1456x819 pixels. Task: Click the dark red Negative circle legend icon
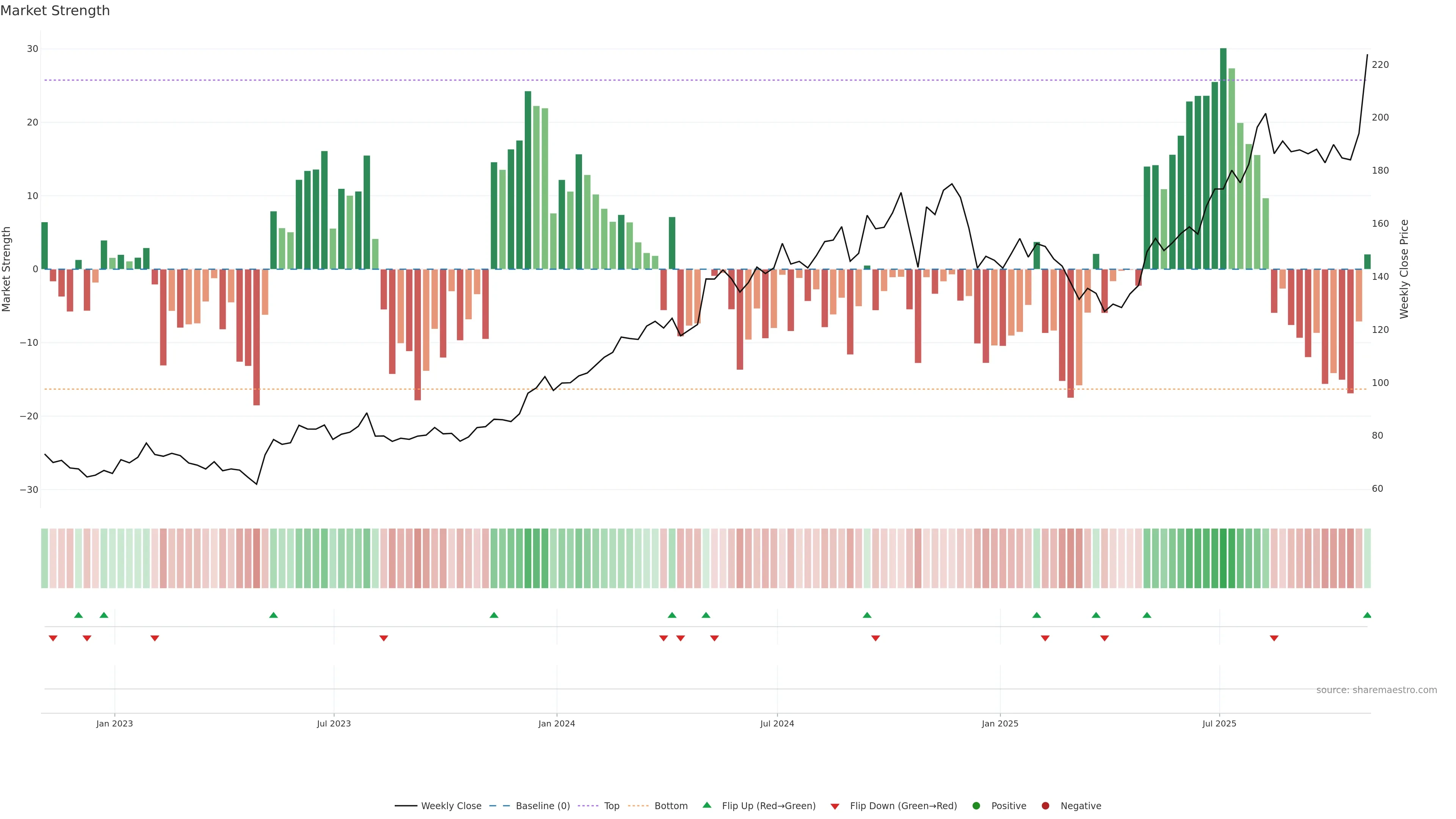(x=1045, y=805)
